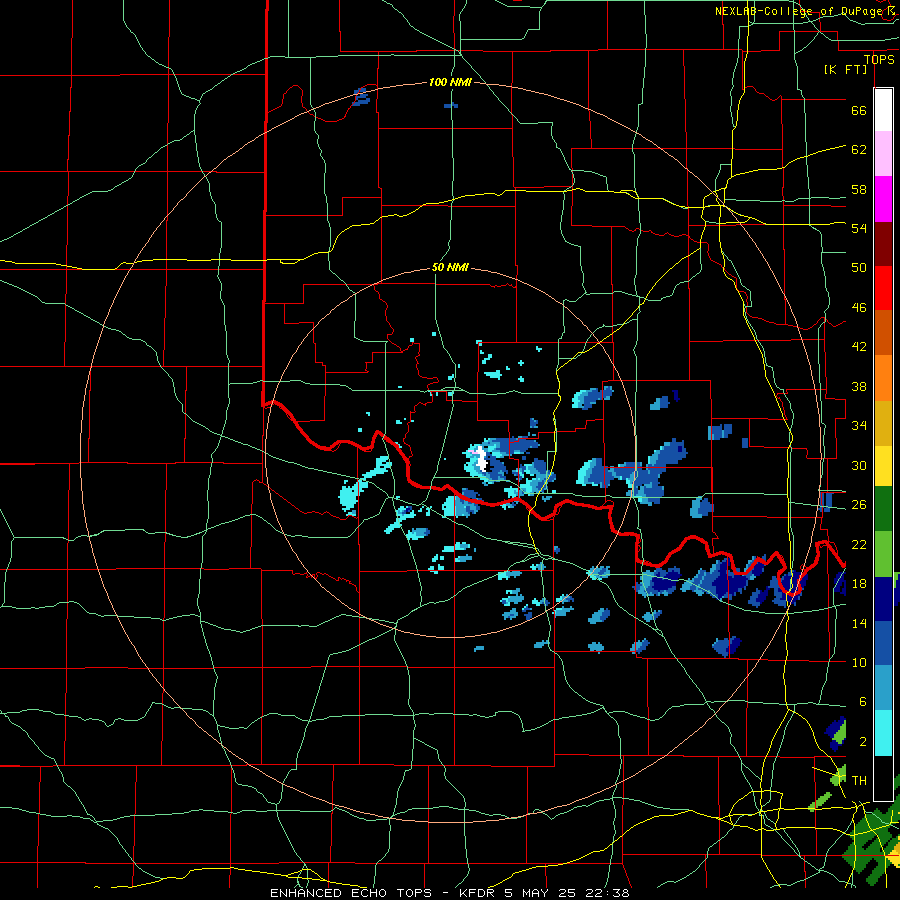Select the "38" legend number
This screenshot has height=900, width=900.
(x=859, y=386)
